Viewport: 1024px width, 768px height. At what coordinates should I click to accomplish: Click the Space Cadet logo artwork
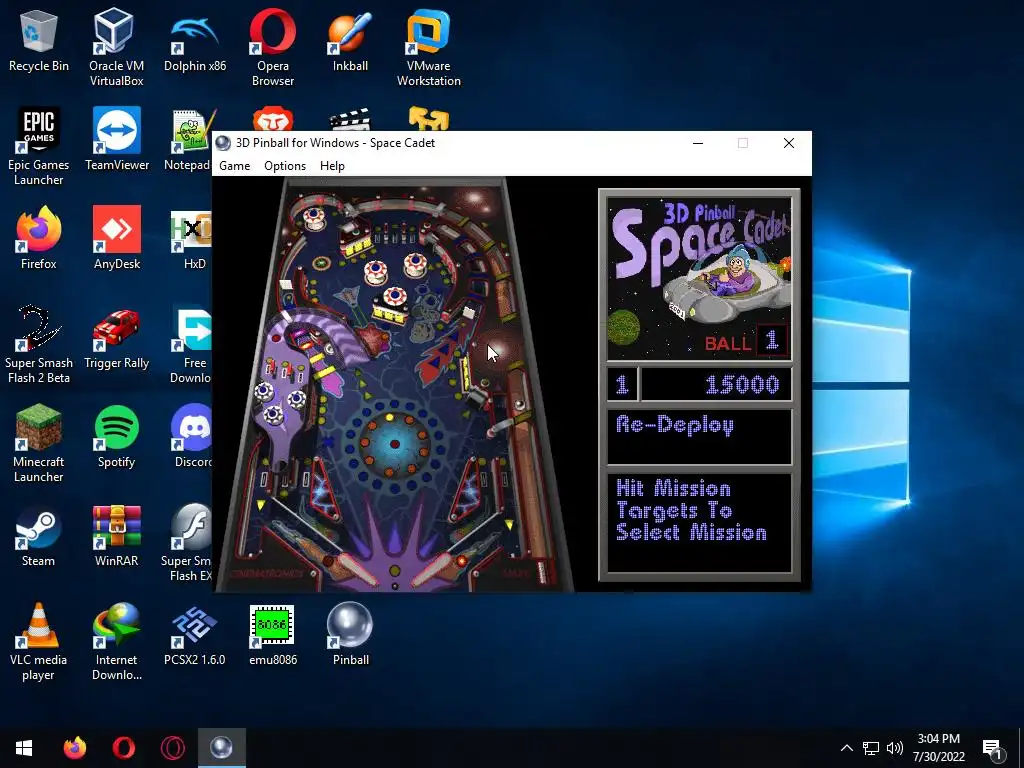pyautogui.click(x=699, y=278)
